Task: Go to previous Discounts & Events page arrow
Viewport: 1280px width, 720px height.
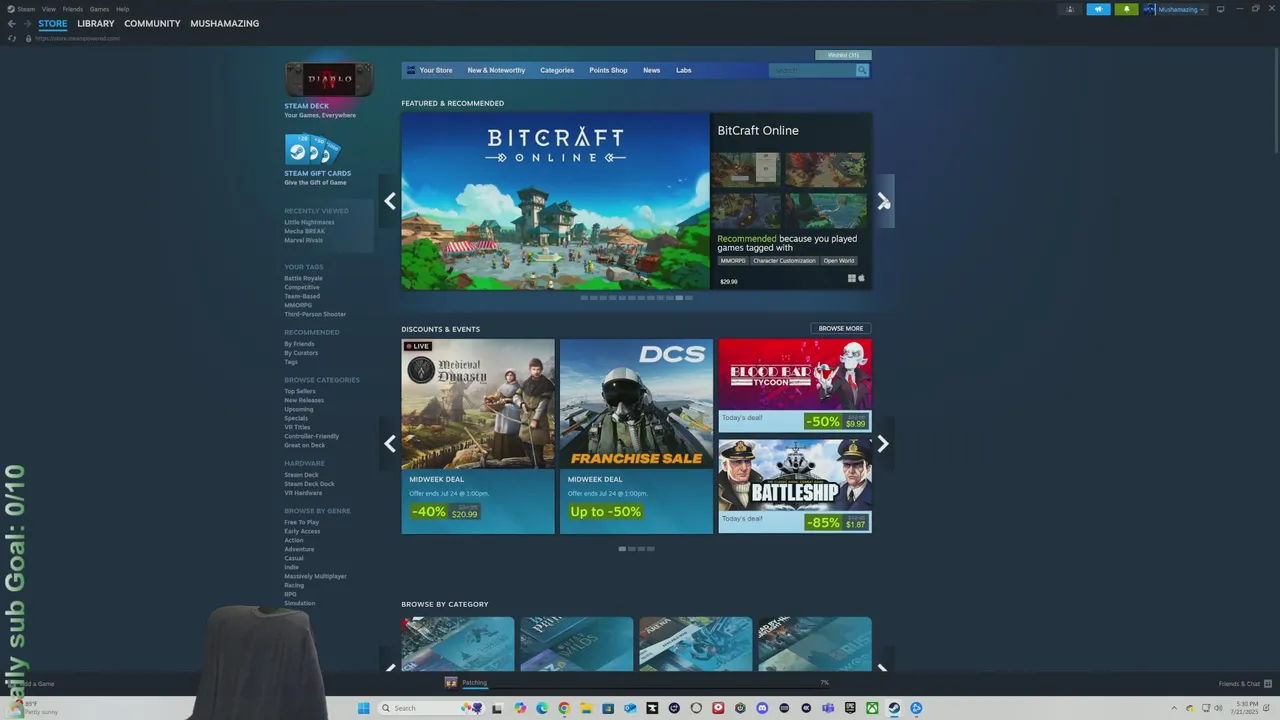Action: tap(390, 444)
